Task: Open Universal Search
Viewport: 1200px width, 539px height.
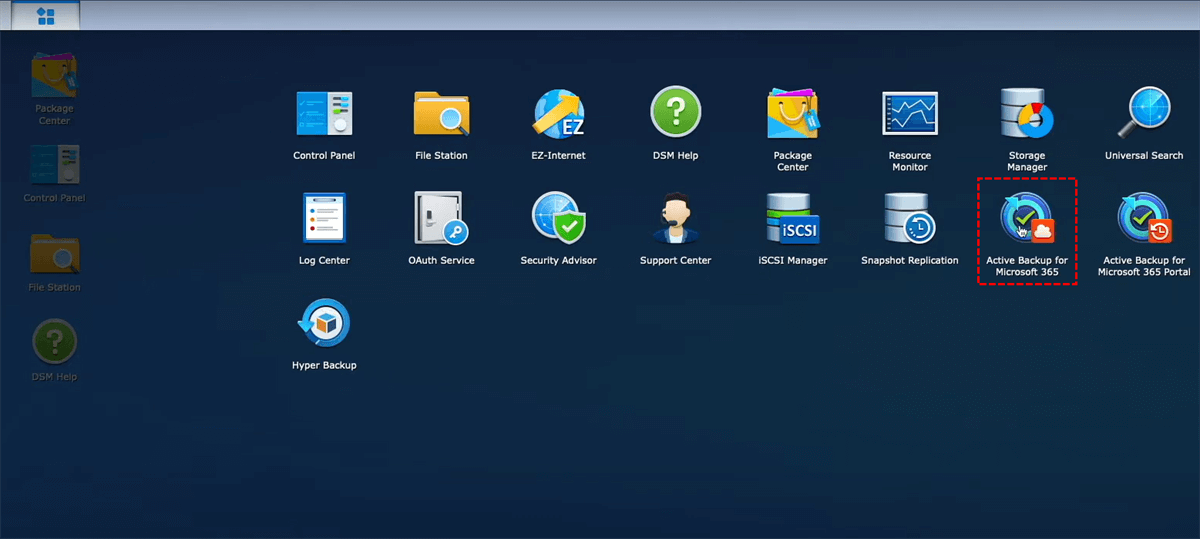Action: 1143,114
